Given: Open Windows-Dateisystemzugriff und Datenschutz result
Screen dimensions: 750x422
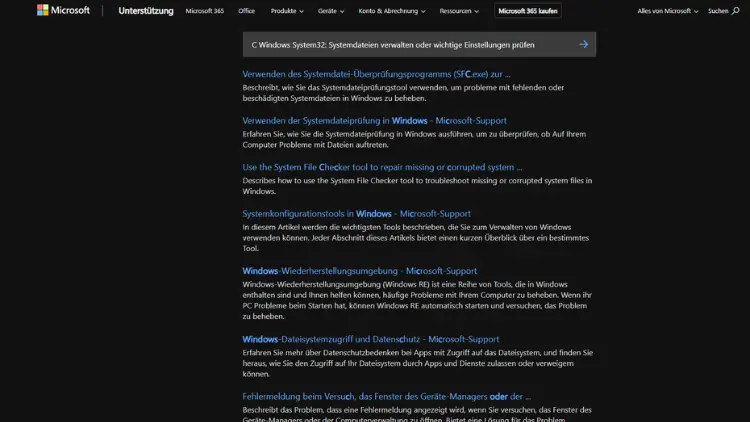Looking at the screenshot, I should point(370,339).
